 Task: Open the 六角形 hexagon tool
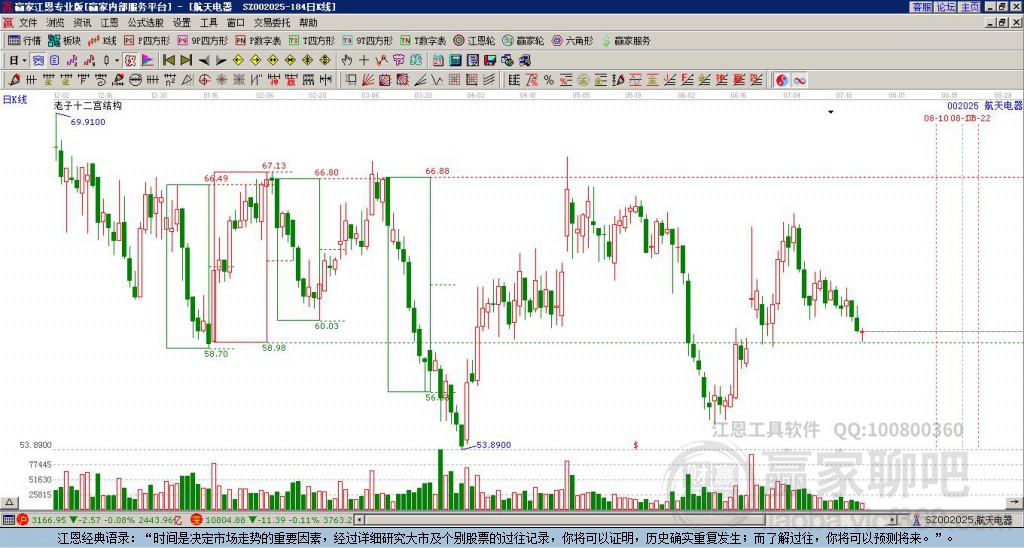coord(572,41)
